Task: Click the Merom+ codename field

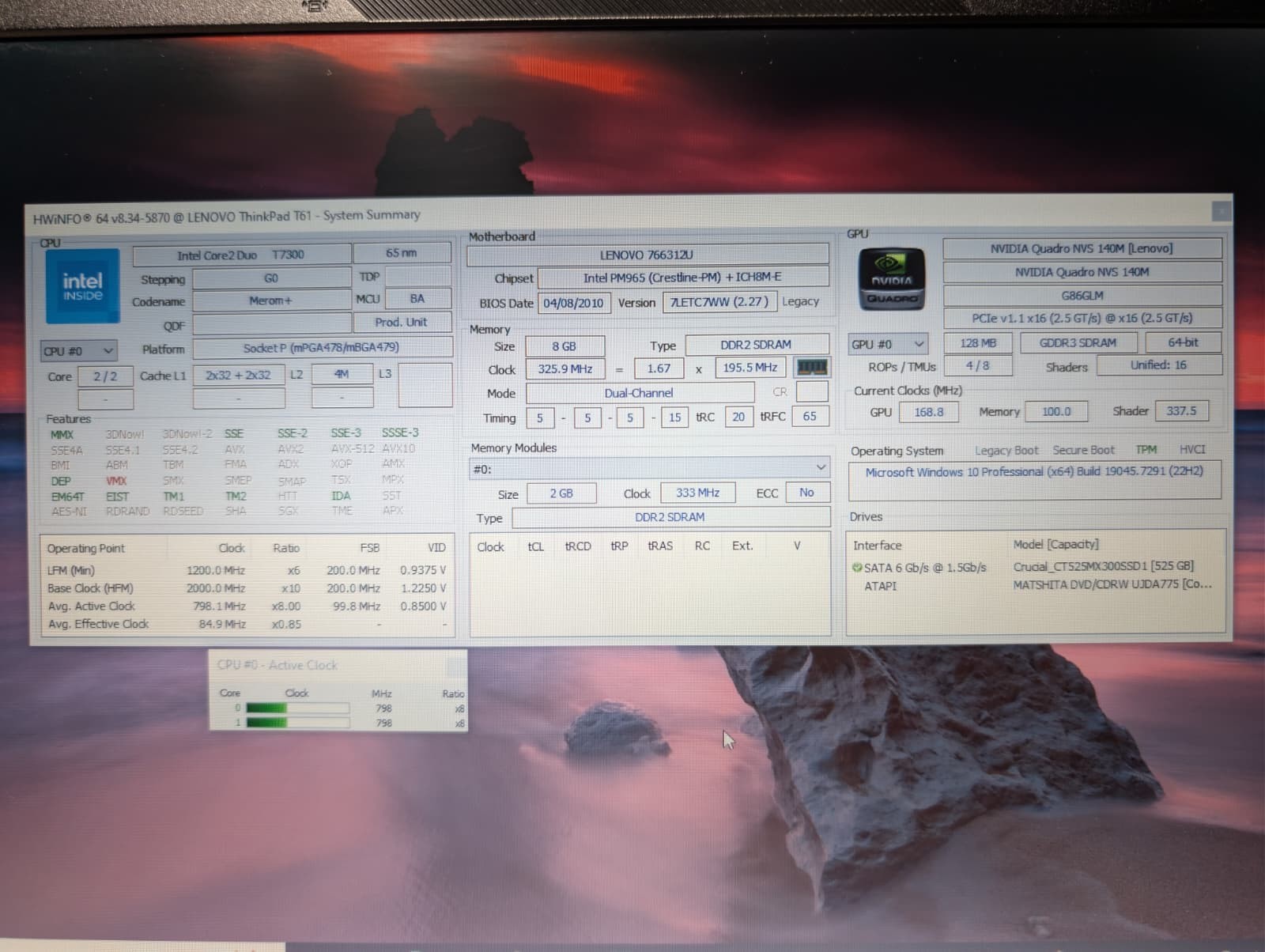Action: point(271,300)
